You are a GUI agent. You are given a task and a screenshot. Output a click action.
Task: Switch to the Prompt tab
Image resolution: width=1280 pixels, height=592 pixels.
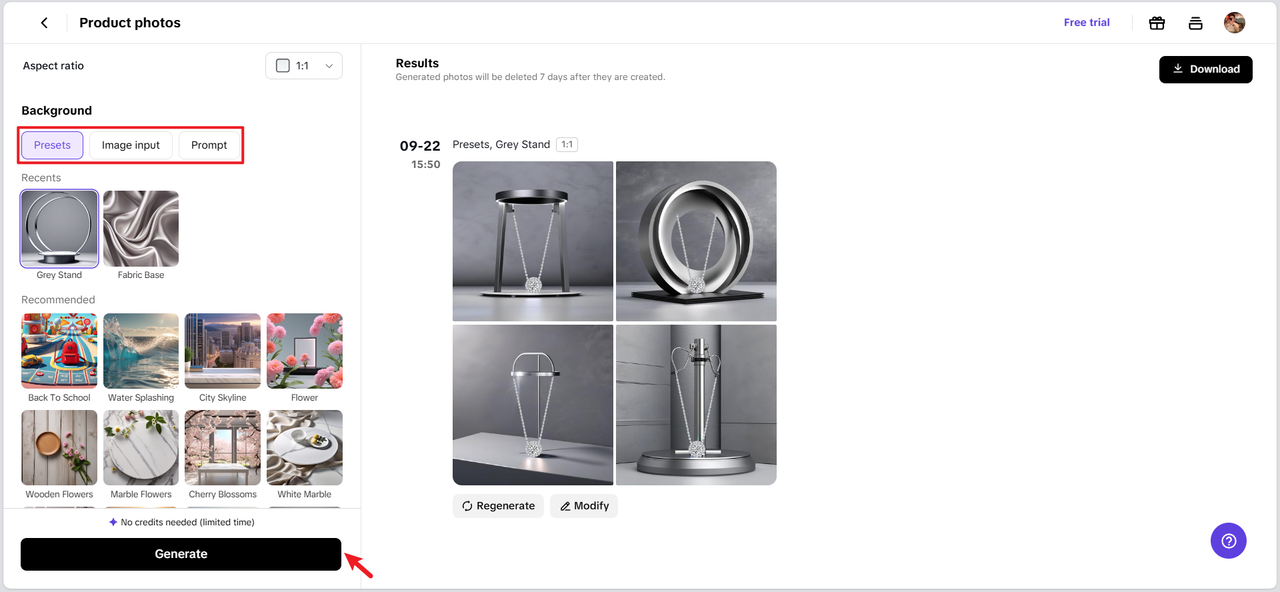point(209,145)
